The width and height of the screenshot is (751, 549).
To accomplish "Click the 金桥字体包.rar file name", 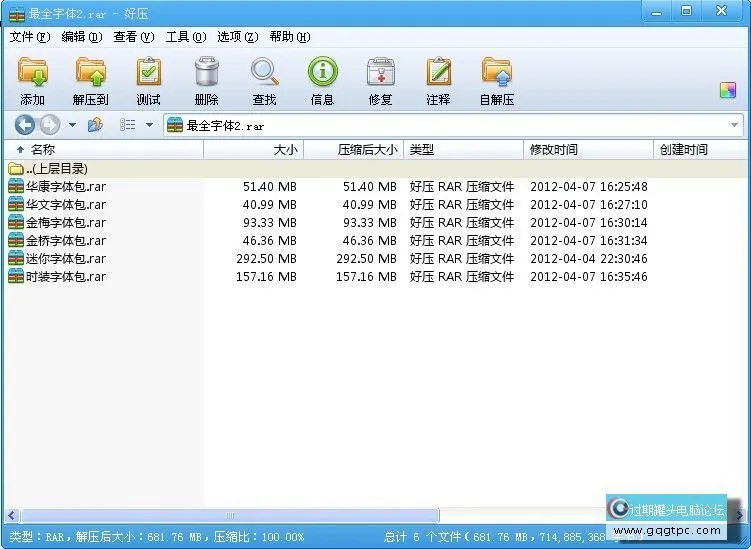I will (x=66, y=240).
